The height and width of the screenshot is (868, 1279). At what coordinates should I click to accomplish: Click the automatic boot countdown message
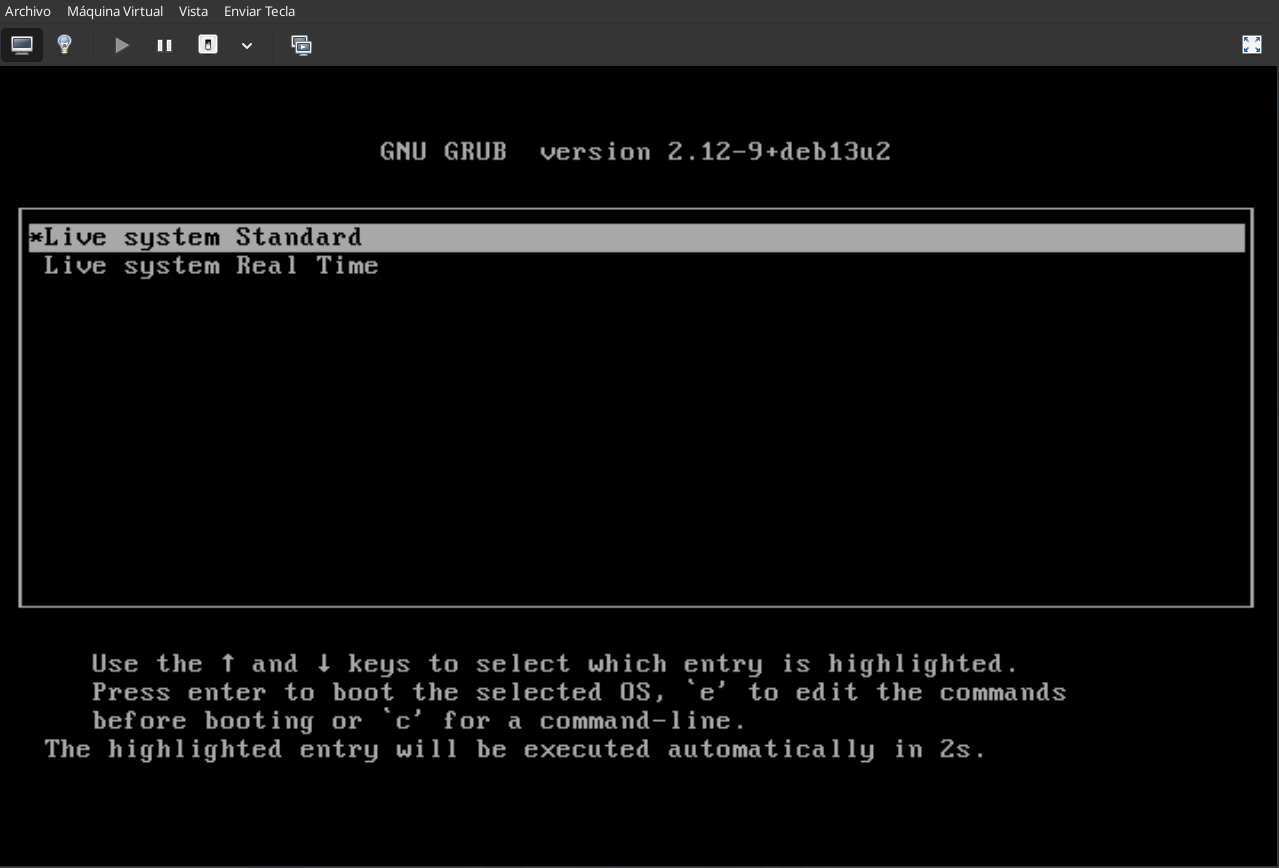[x=515, y=749]
